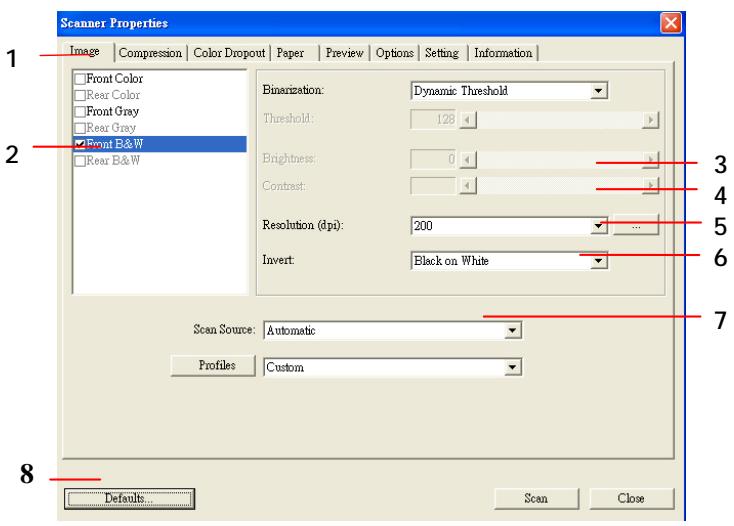Click the Threshold slider track
Image resolution: width=734 pixels, height=526 pixels.
pyautogui.click(x=559, y=120)
